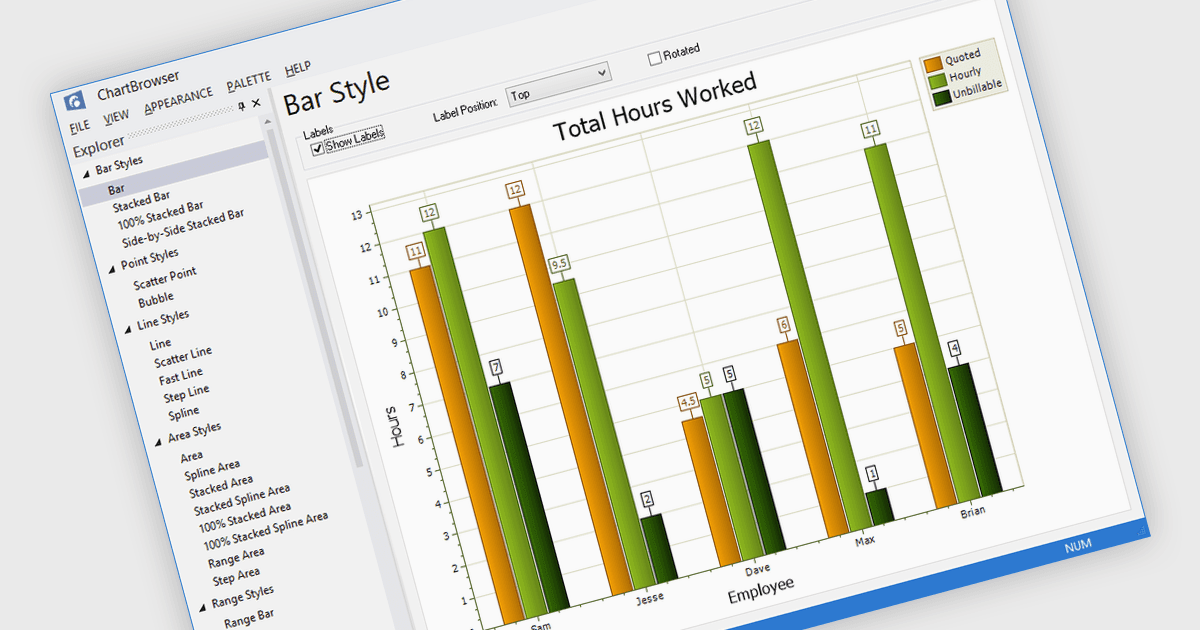Select Stacked Bar chart style
1200x630 pixels.
pyautogui.click(x=141, y=204)
